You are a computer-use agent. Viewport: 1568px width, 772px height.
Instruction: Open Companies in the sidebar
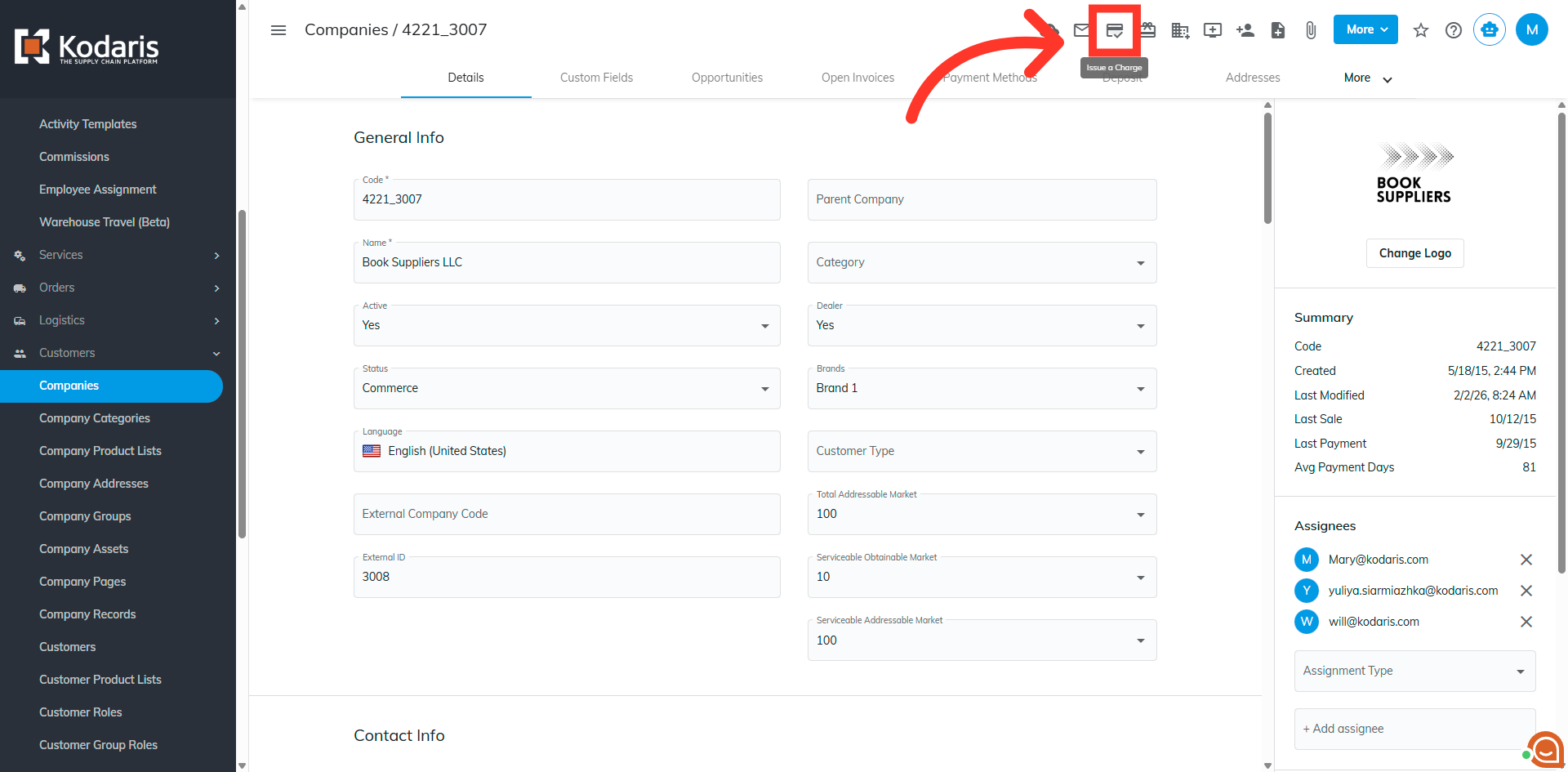tap(111, 386)
